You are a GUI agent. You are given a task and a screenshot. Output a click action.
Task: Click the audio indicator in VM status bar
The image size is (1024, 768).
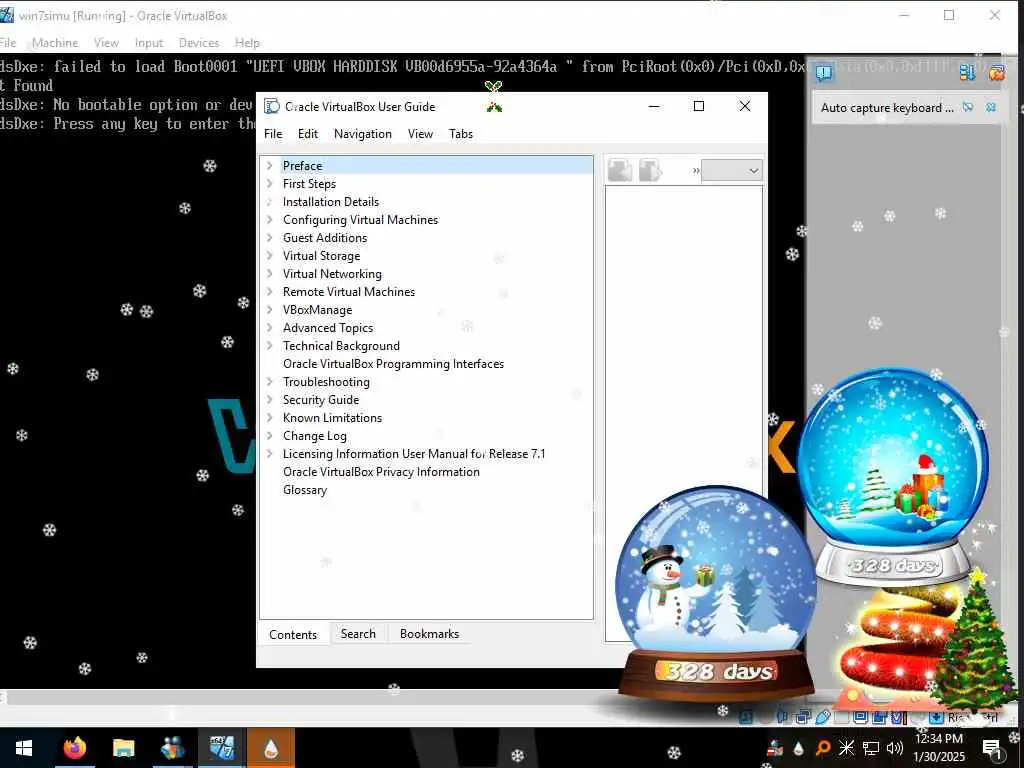782,716
